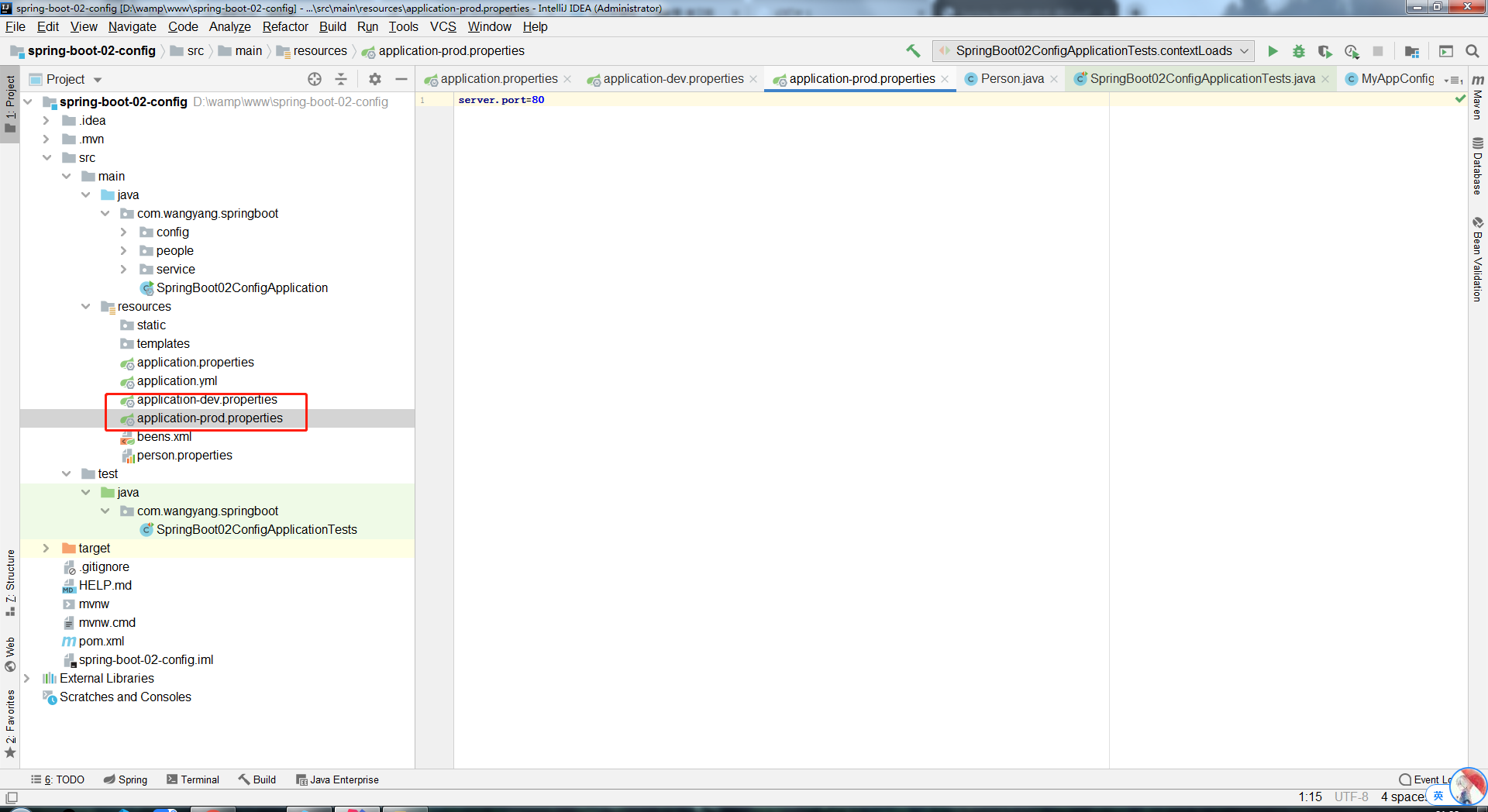Click the UTF-8 encoding indicator
Image resolution: width=1488 pixels, height=812 pixels.
tap(1351, 797)
